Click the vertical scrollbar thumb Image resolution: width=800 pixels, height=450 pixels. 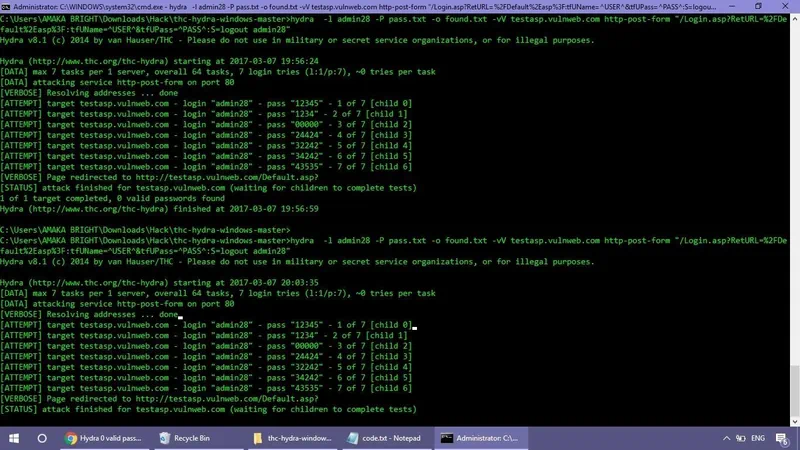[795, 390]
